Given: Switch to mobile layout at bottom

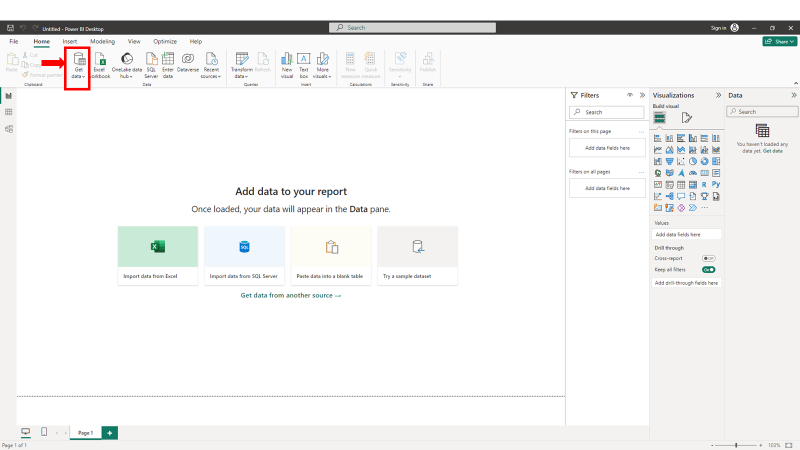Looking at the screenshot, I should click(44, 432).
